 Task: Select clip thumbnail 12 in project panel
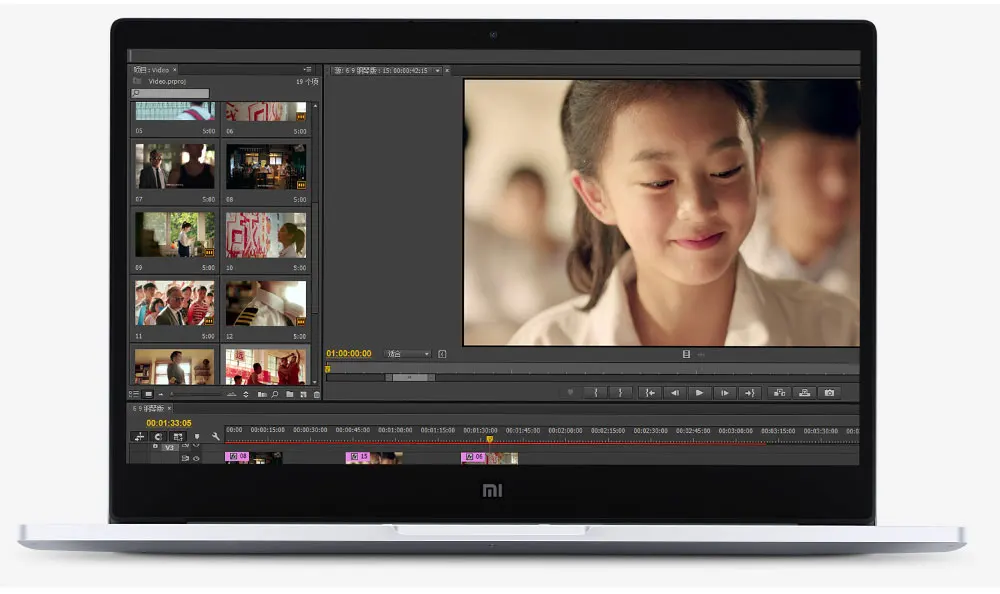click(x=266, y=303)
